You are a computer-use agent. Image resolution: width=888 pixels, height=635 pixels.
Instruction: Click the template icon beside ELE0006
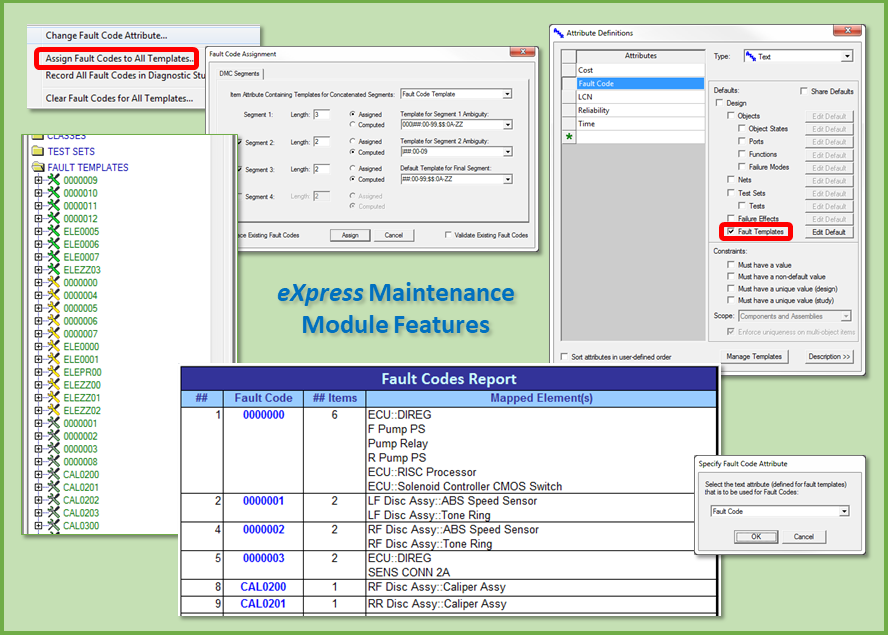point(54,244)
